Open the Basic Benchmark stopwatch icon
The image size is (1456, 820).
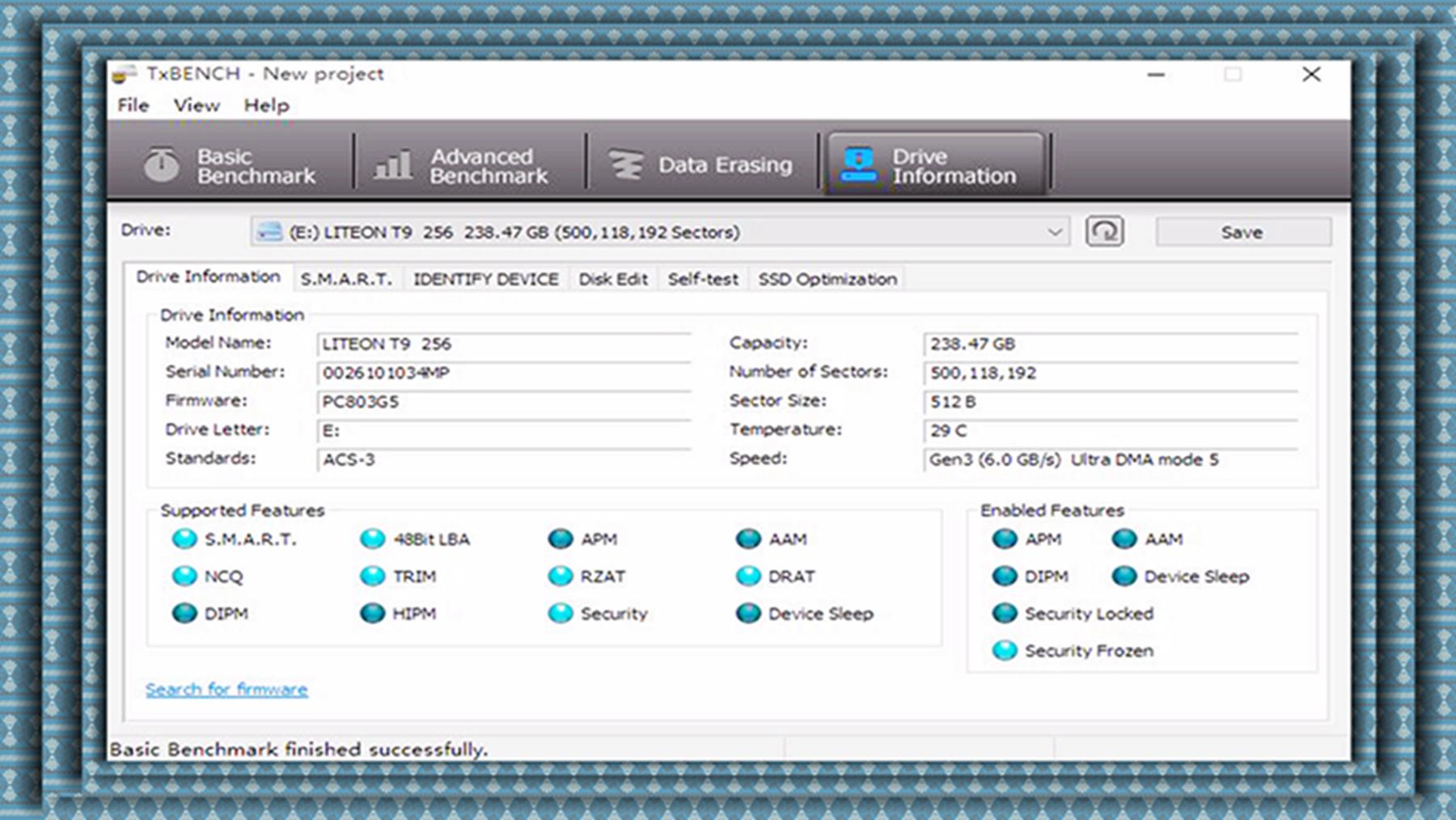162,164
